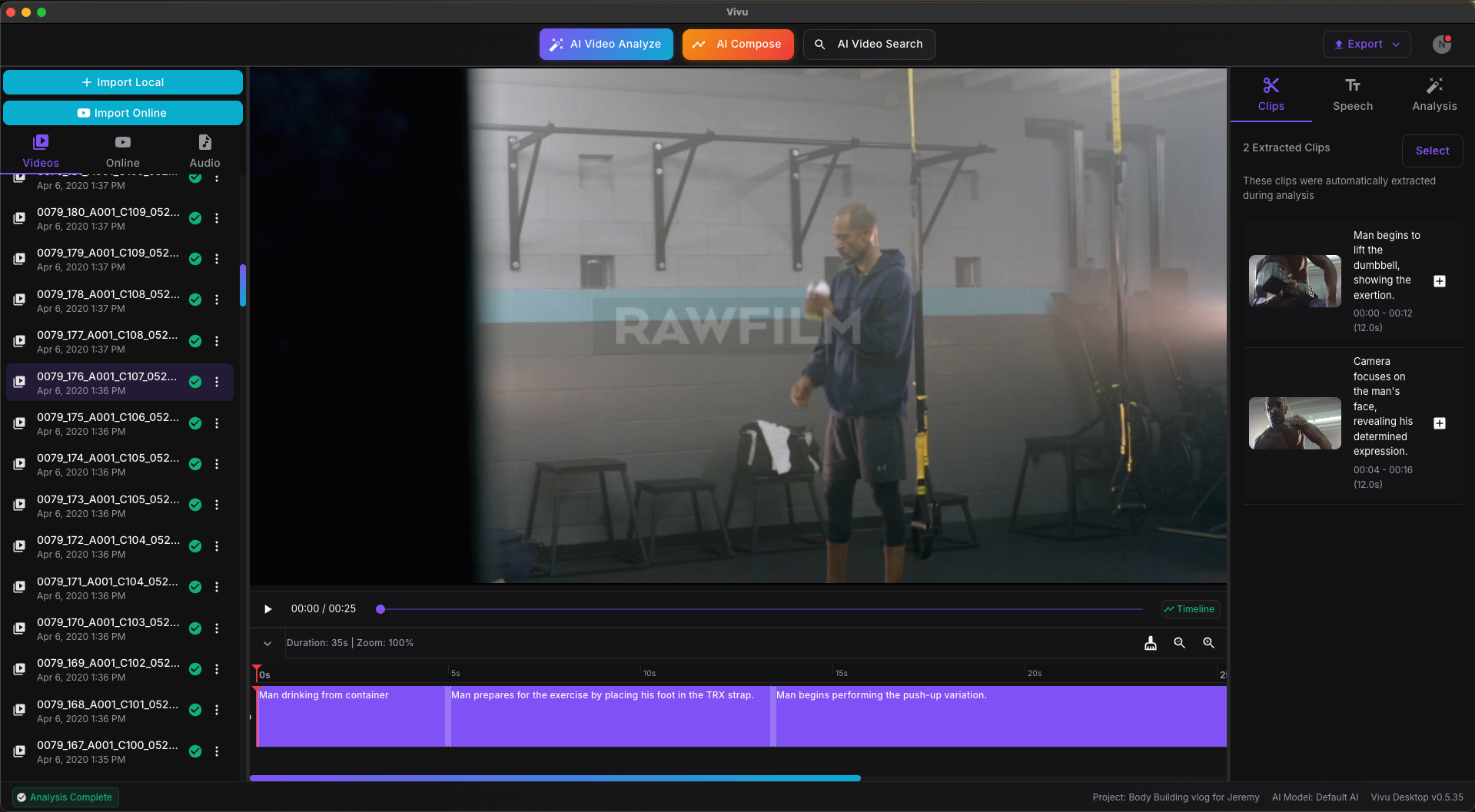The image size is (1475, 812).
Task: Open options menu for 0079_168_A001_C101 video
Action: 217,710
